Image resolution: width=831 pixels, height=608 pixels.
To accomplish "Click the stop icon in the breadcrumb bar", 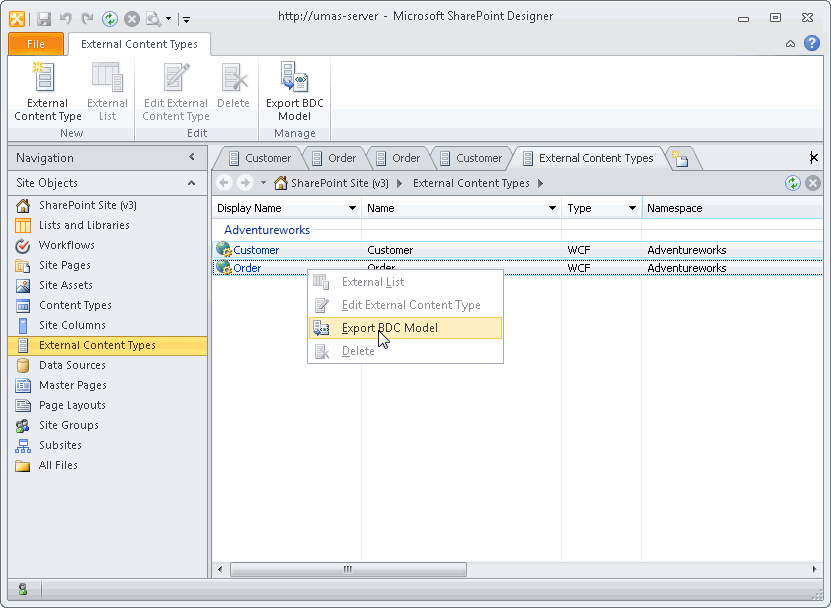I will tap(813, 183).
